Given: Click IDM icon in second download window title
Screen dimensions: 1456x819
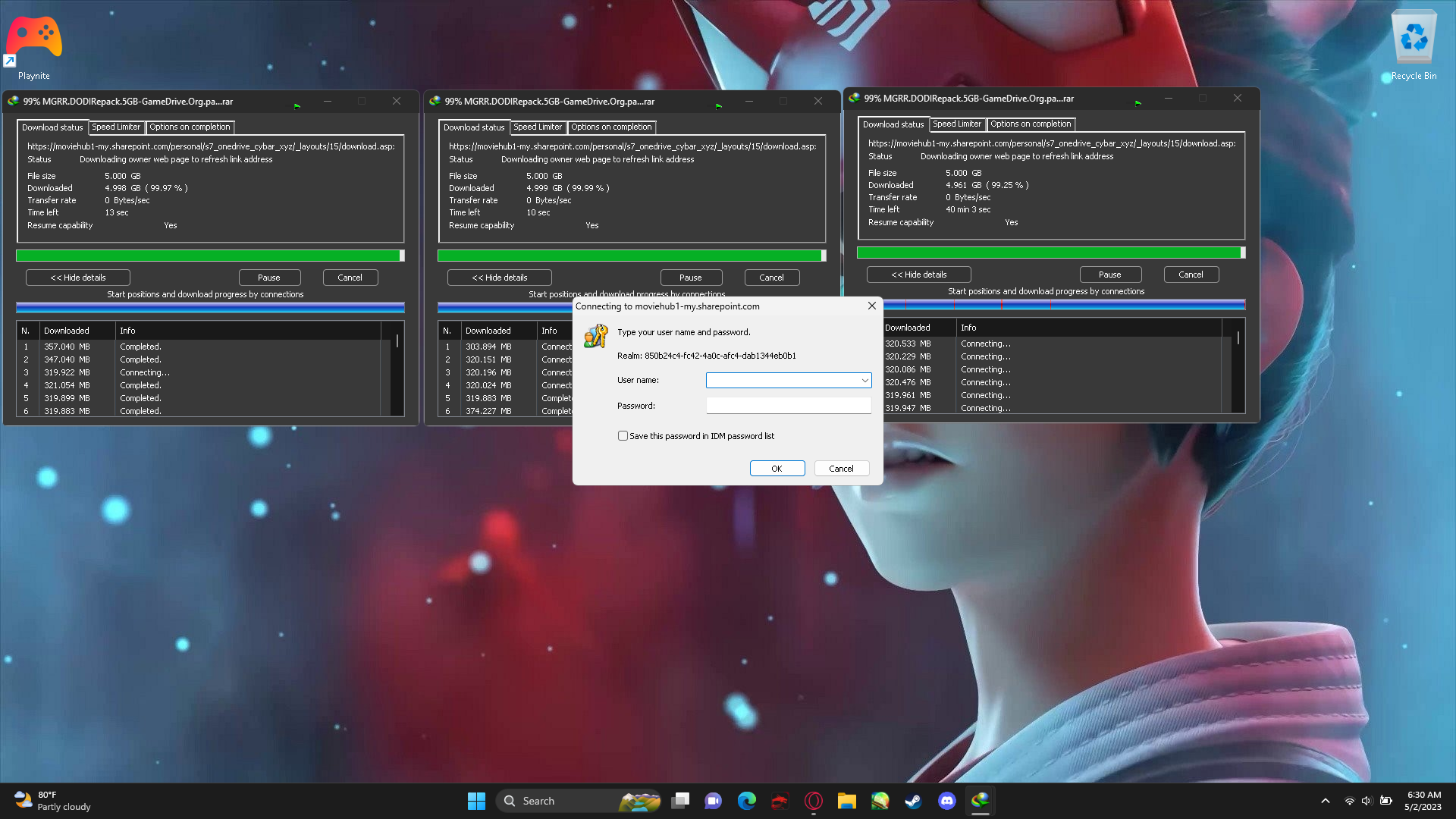Looking at the screenshot, I should (x=435, y=101).
